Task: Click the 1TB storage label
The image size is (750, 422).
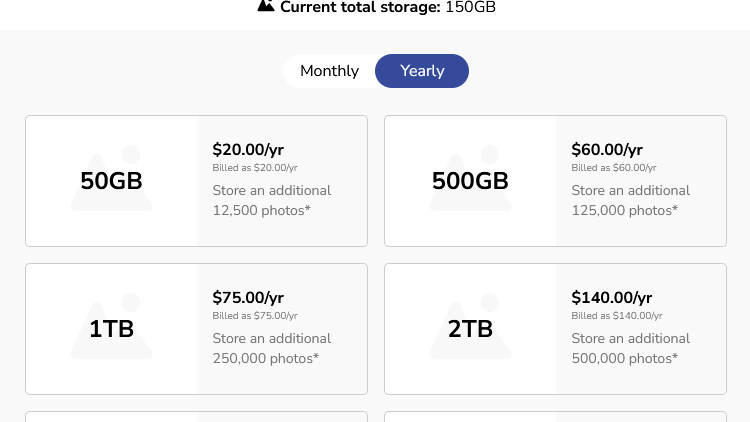Action: [x=111, y=329]
